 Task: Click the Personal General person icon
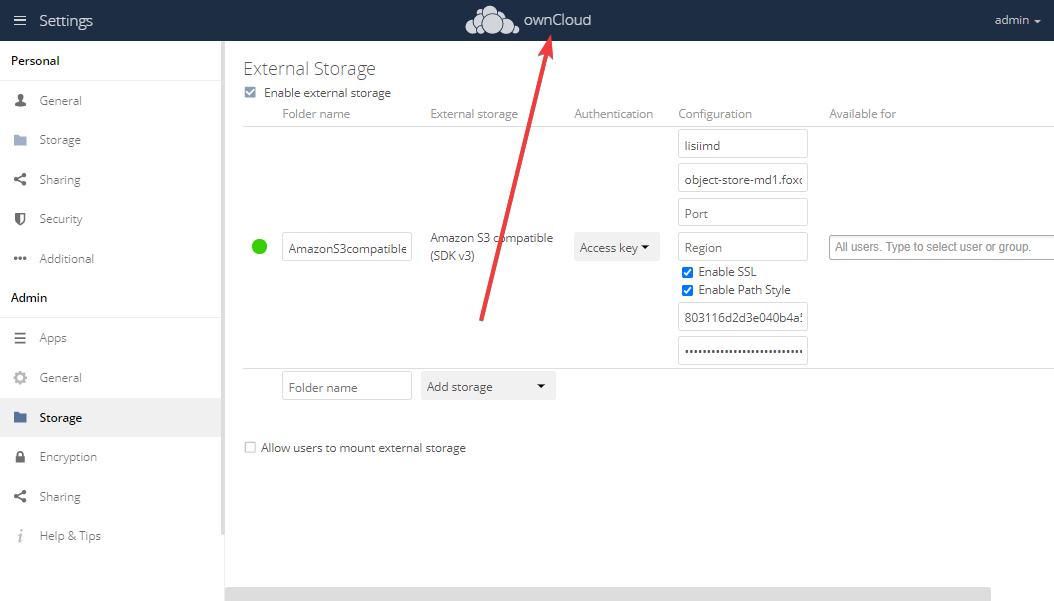(x=20, y=101)
